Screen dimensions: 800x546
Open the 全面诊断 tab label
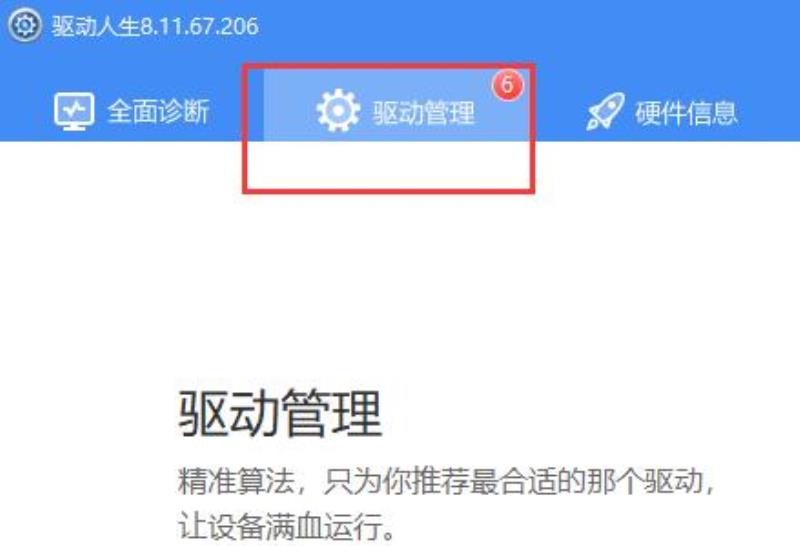point(158,111)
